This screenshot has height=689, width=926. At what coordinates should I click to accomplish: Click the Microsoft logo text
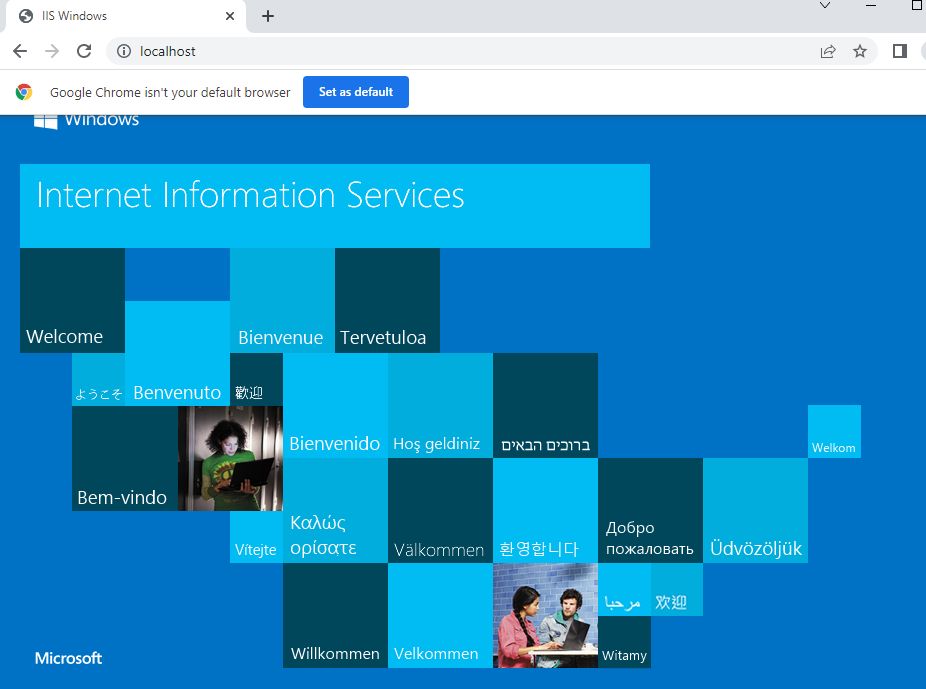tap(69, 658)
